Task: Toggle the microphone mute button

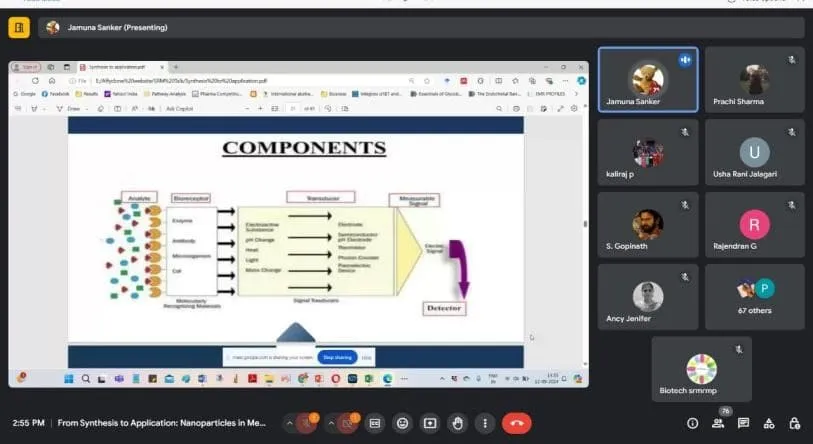Action: [307, 424]
